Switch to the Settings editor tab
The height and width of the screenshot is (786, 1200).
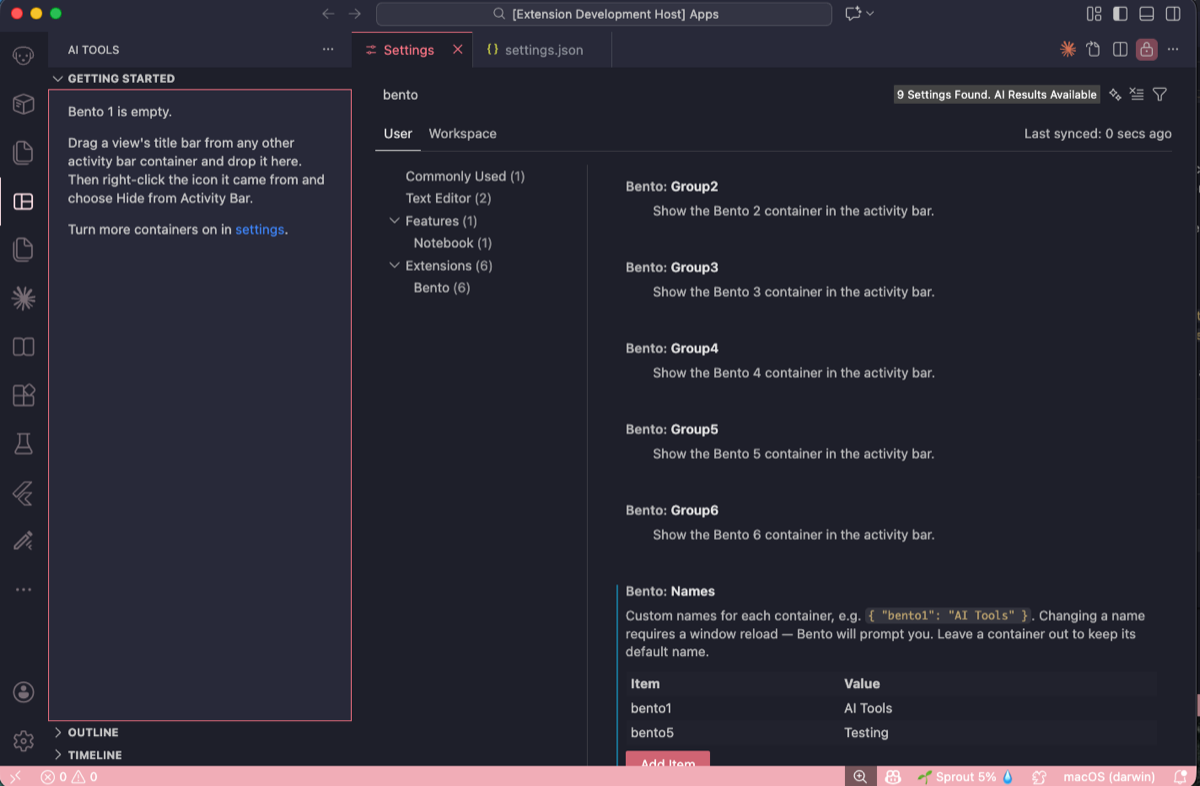[412, 50]
